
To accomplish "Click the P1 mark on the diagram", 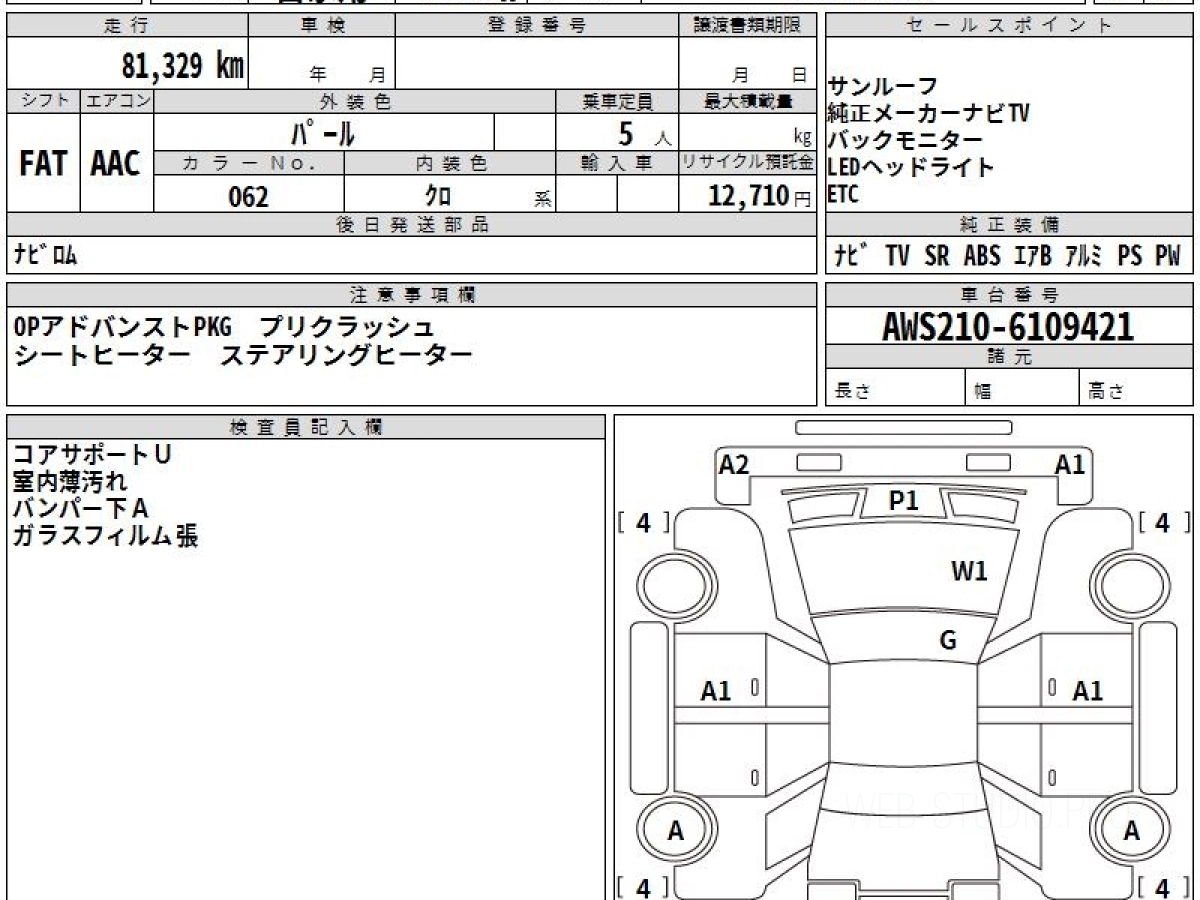I will tap(904, 501).
